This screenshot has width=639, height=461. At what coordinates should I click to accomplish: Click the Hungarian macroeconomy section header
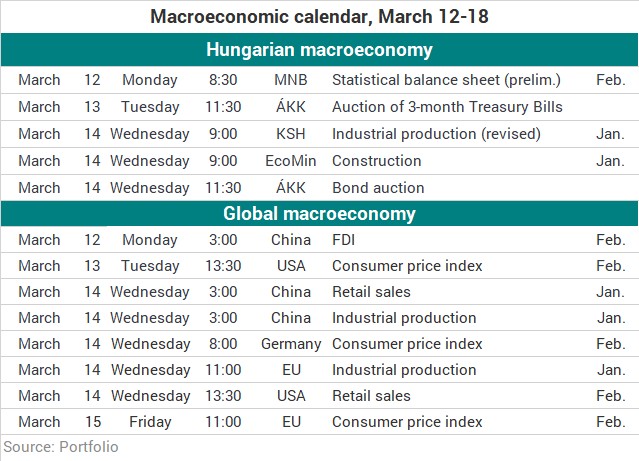point(319,50)
